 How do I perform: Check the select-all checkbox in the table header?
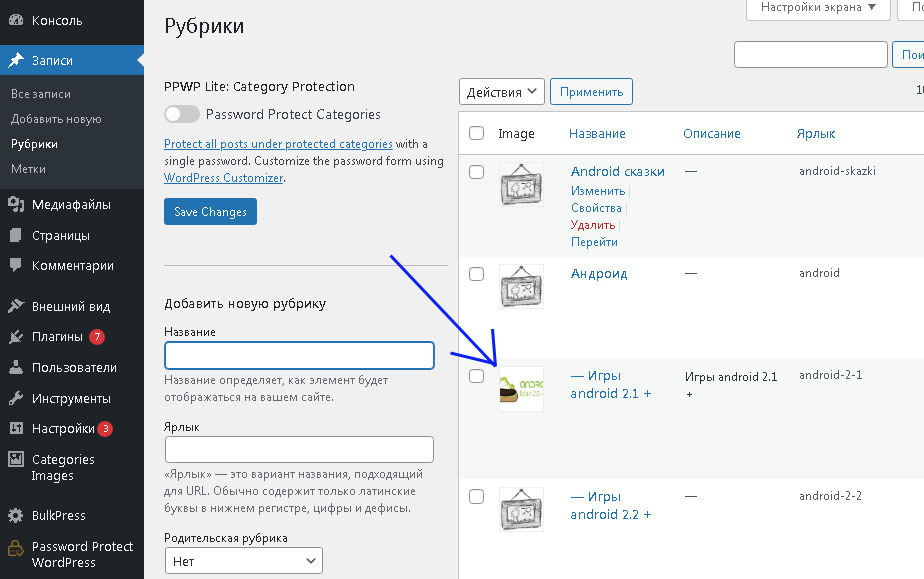pos(477,132)
